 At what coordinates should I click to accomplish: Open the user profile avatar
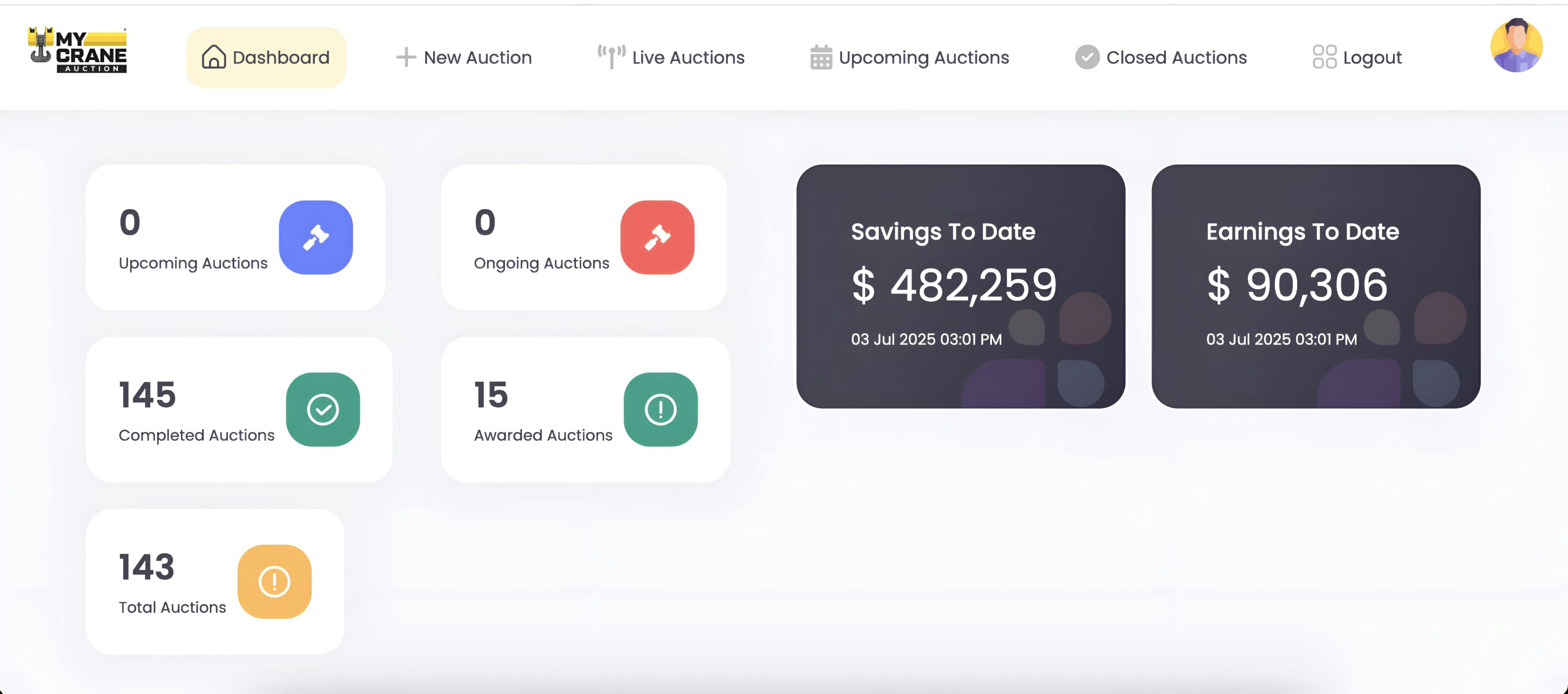[x=1516, y=46]
